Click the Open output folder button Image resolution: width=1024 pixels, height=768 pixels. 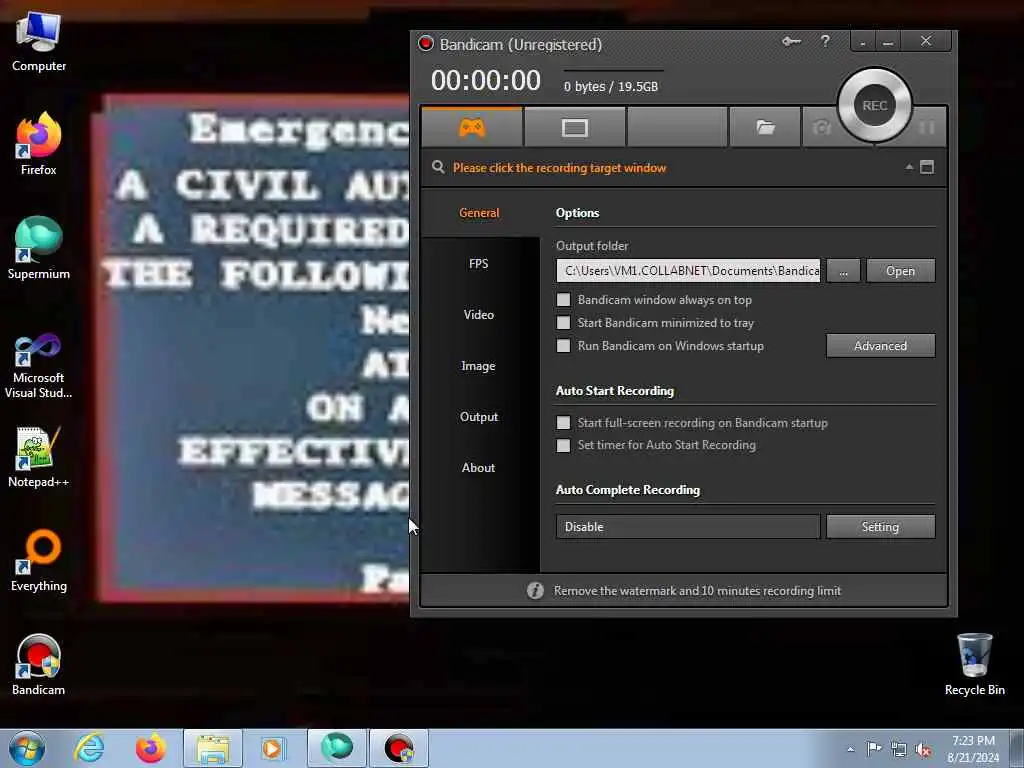(901, 270)
